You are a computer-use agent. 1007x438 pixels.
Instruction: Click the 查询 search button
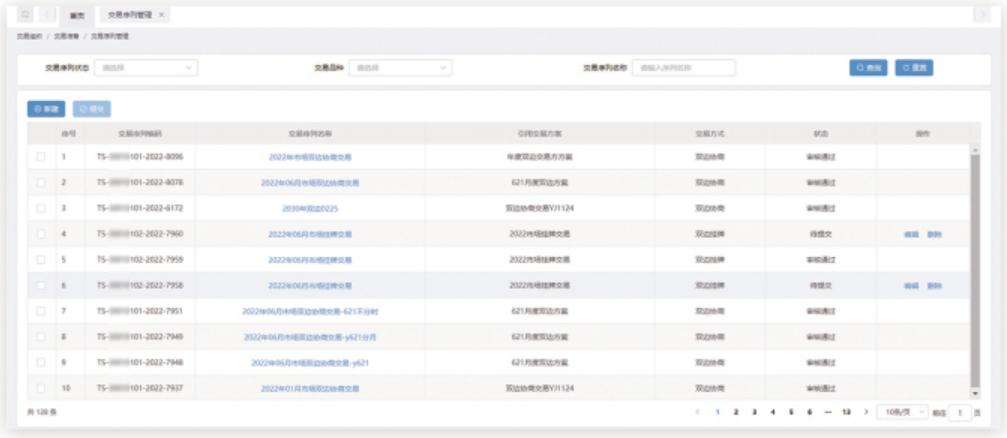(x=868, y=67)
